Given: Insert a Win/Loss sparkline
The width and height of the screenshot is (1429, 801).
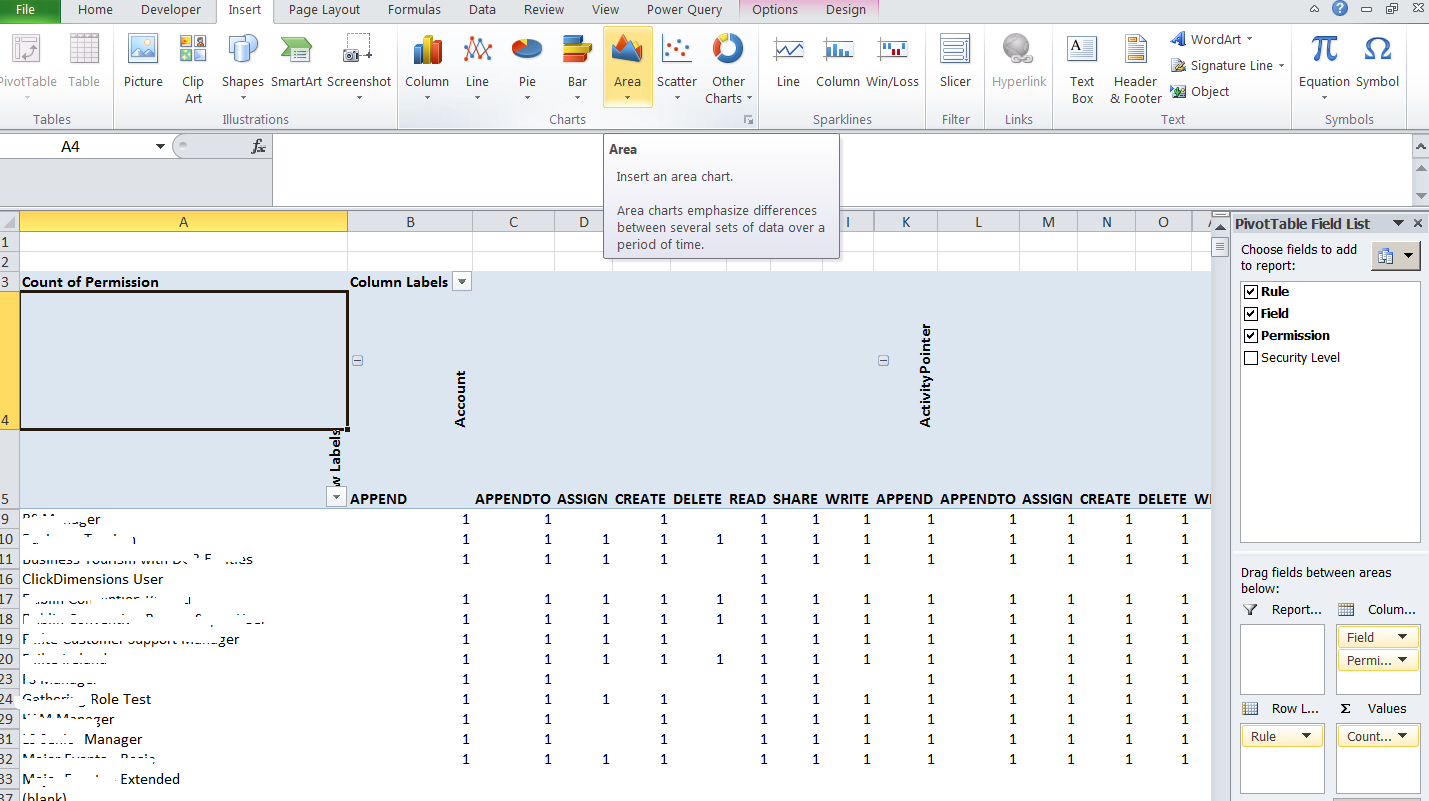Looking at the screenshot, I should 892,60.
